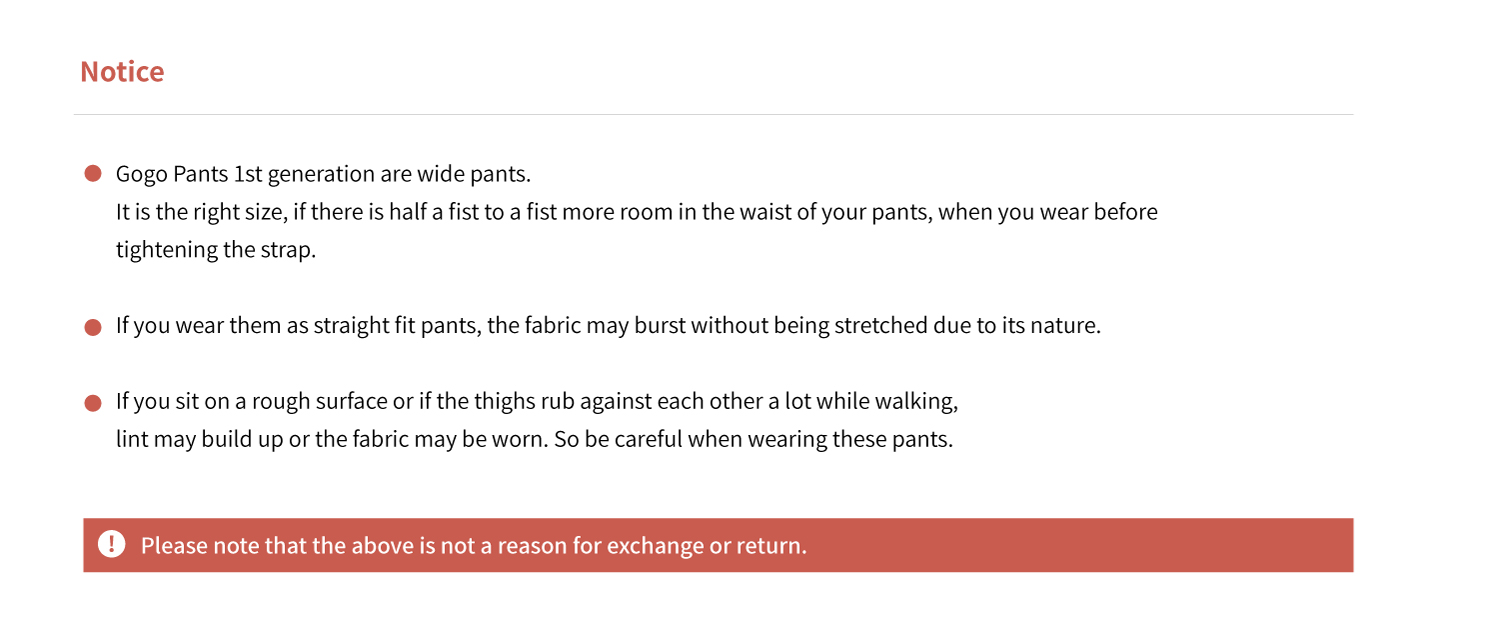Image resolution: width=1500 pixels, height=636 pixels.
Task: Click the bullet before the rough surface note
Action: [93, 403]
